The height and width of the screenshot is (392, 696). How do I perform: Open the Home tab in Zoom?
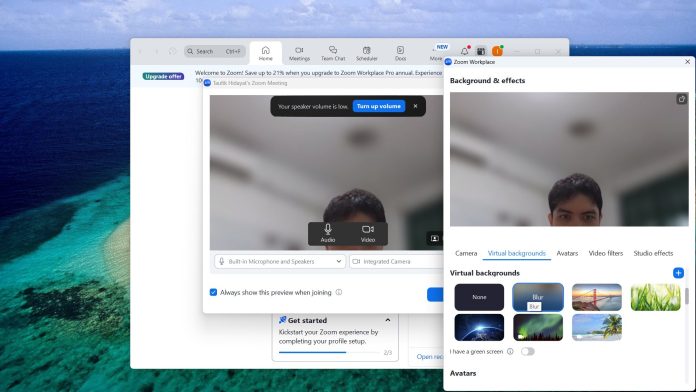tap(265, 53)
